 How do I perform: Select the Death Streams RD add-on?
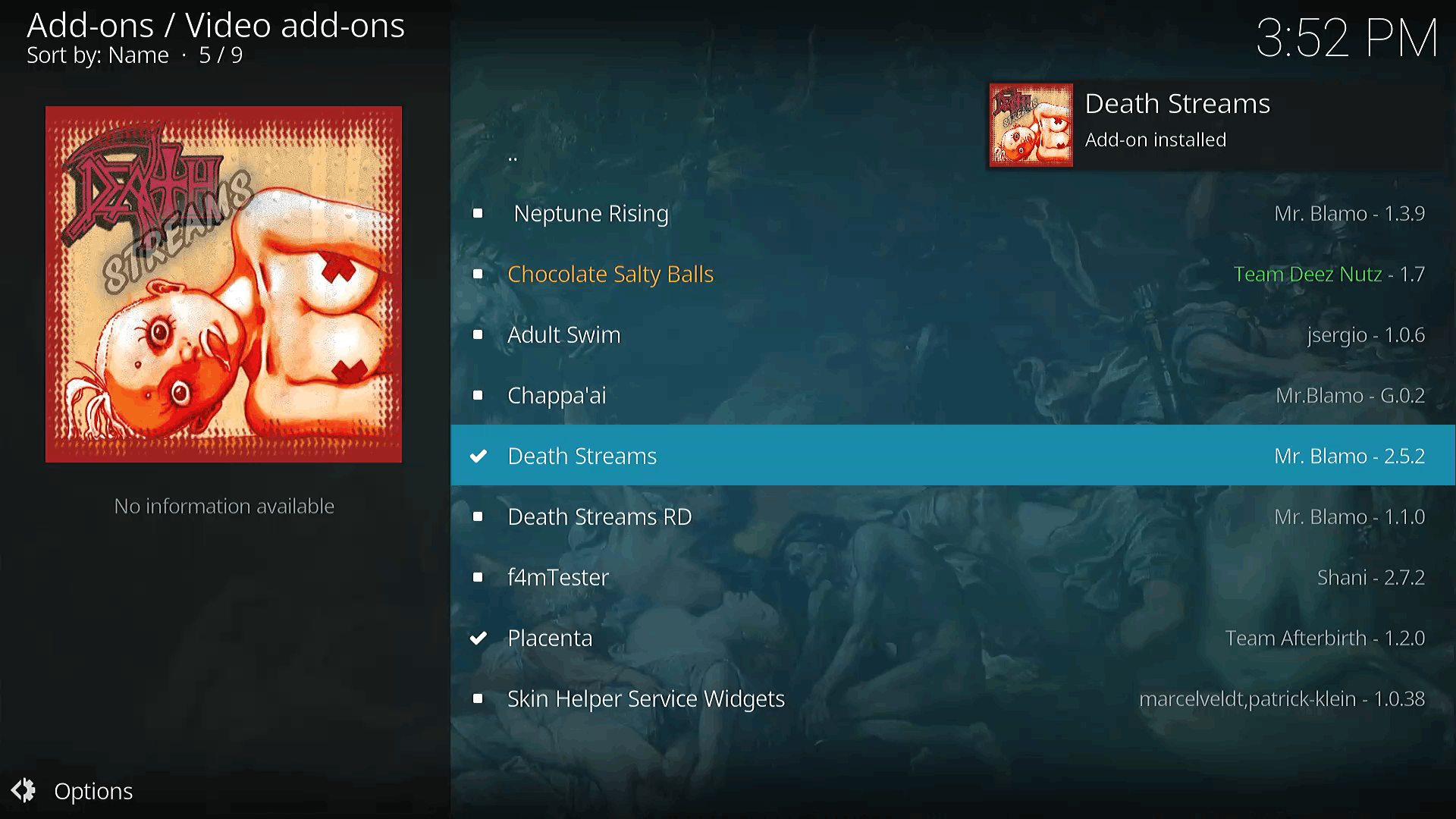point(953,516)
